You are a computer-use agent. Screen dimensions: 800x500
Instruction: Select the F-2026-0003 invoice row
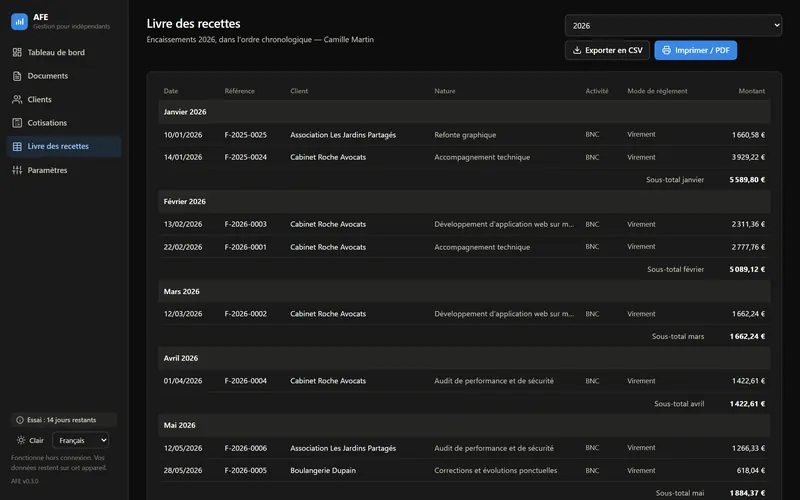click(464, 224)
